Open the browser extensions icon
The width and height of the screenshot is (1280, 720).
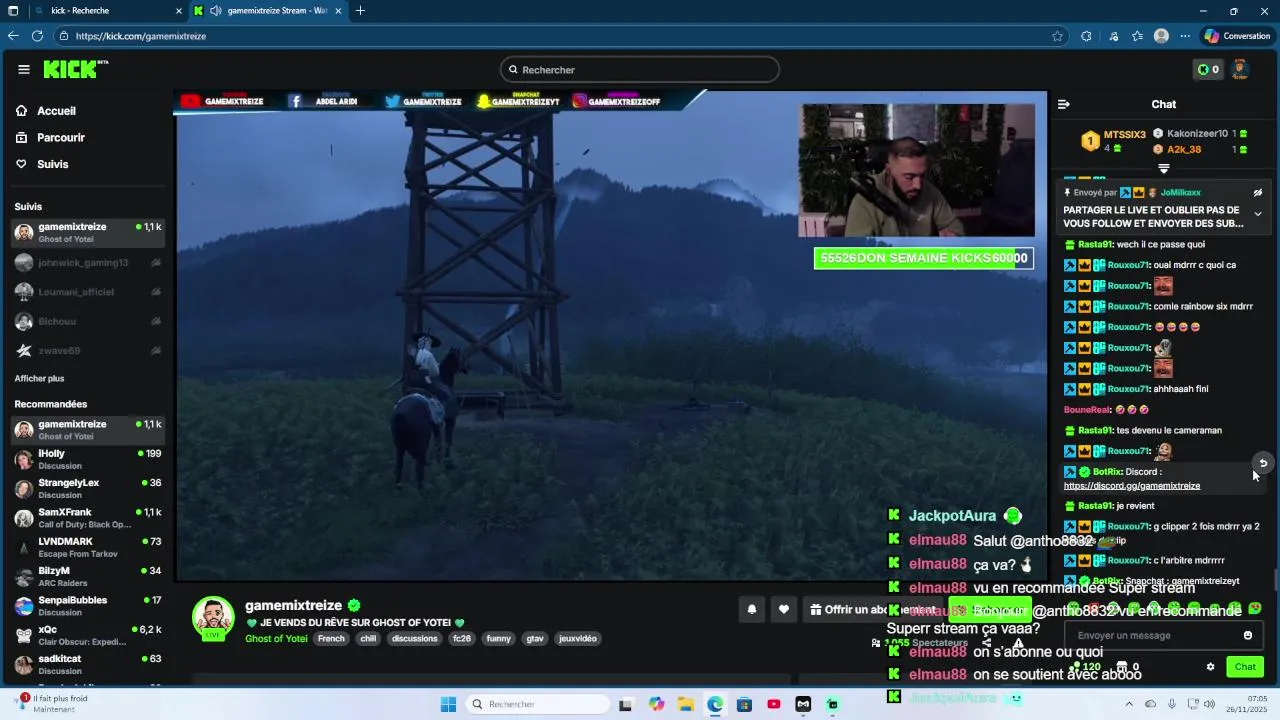point(1086,36)
